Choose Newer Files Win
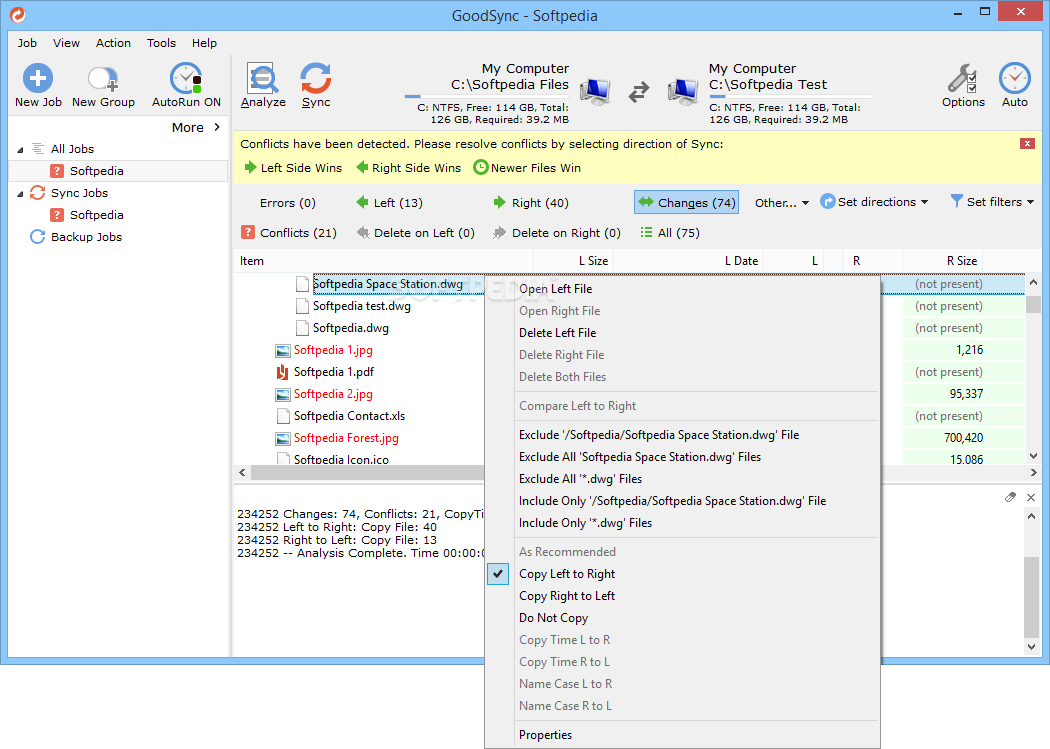 pos(527,168)
